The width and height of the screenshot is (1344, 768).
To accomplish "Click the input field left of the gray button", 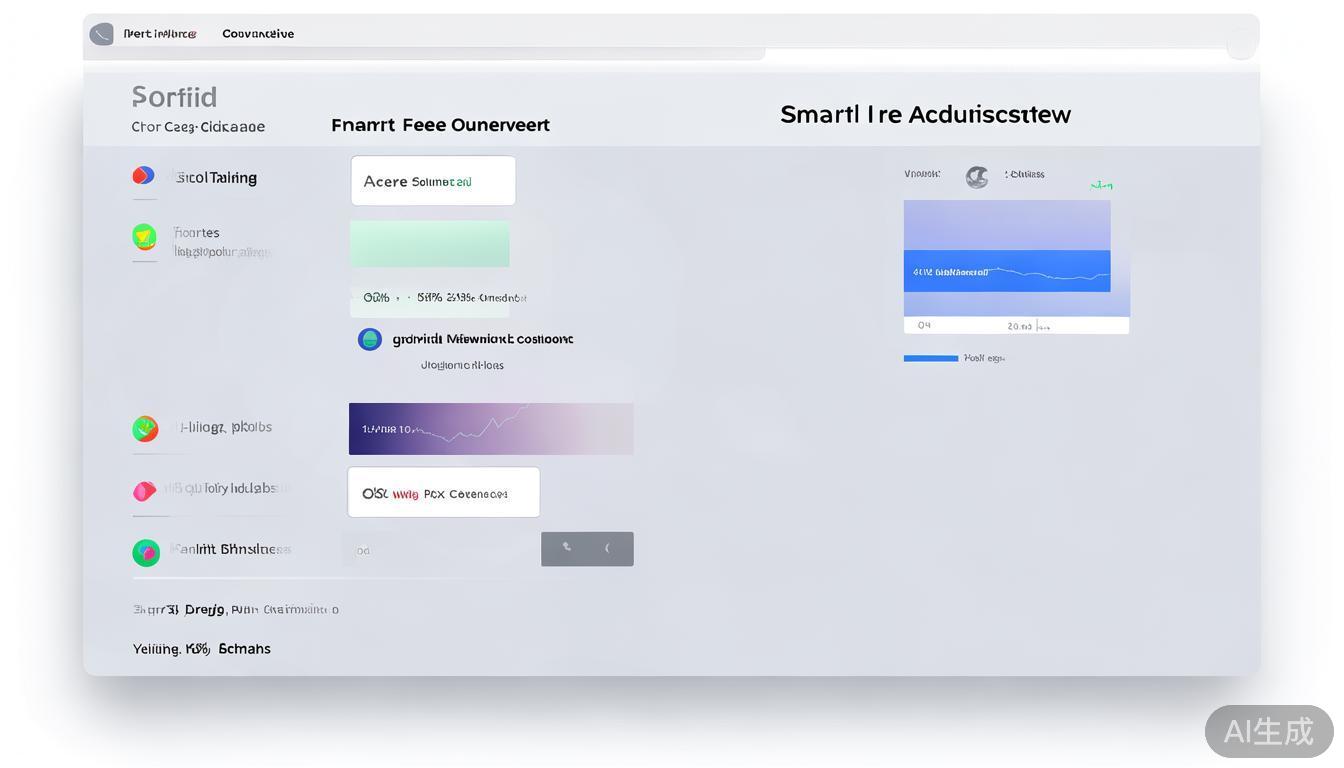I will [x=442, y=550].
